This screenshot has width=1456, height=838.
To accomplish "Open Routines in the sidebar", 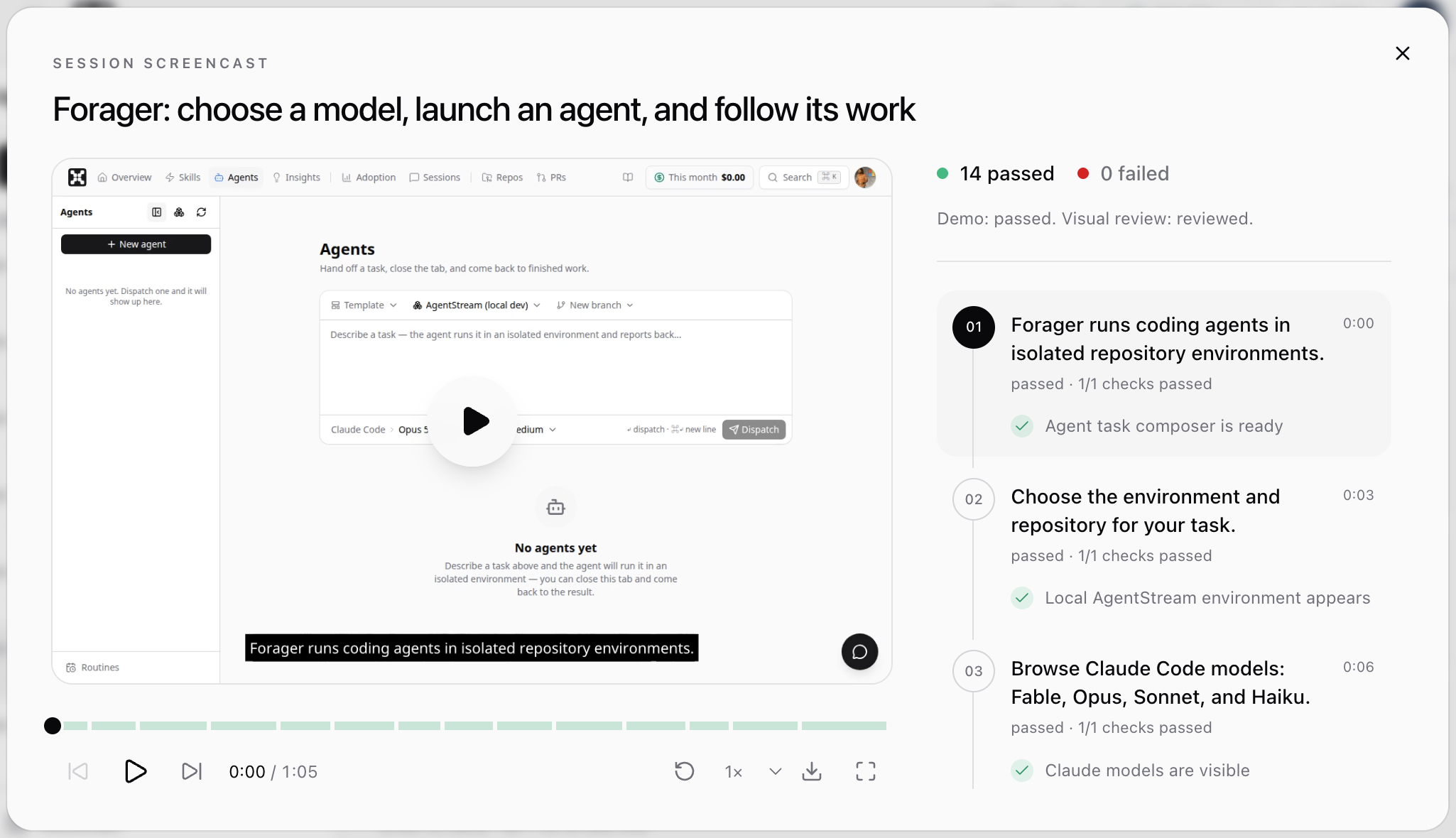I will tap(93, 668).
